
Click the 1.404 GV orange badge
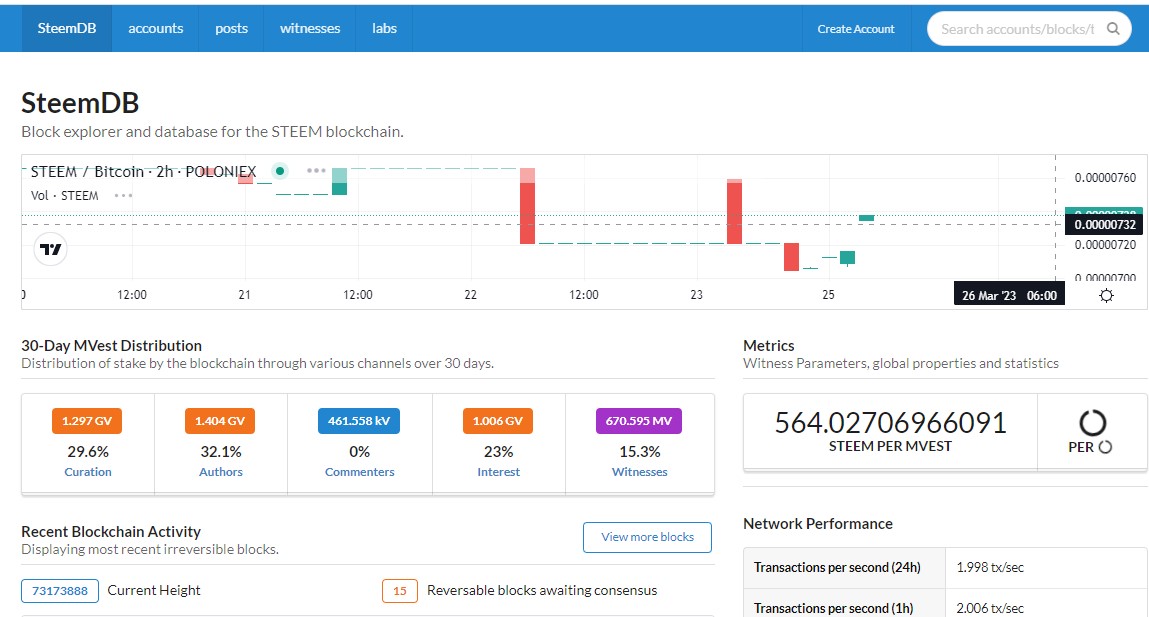click(x=220, y=421)
